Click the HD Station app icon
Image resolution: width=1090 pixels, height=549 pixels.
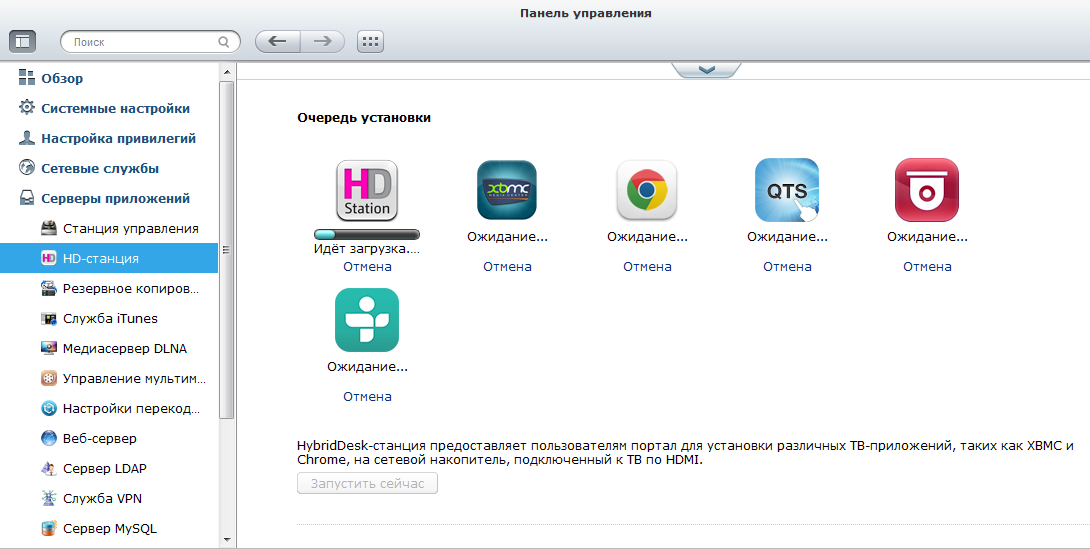367,191
